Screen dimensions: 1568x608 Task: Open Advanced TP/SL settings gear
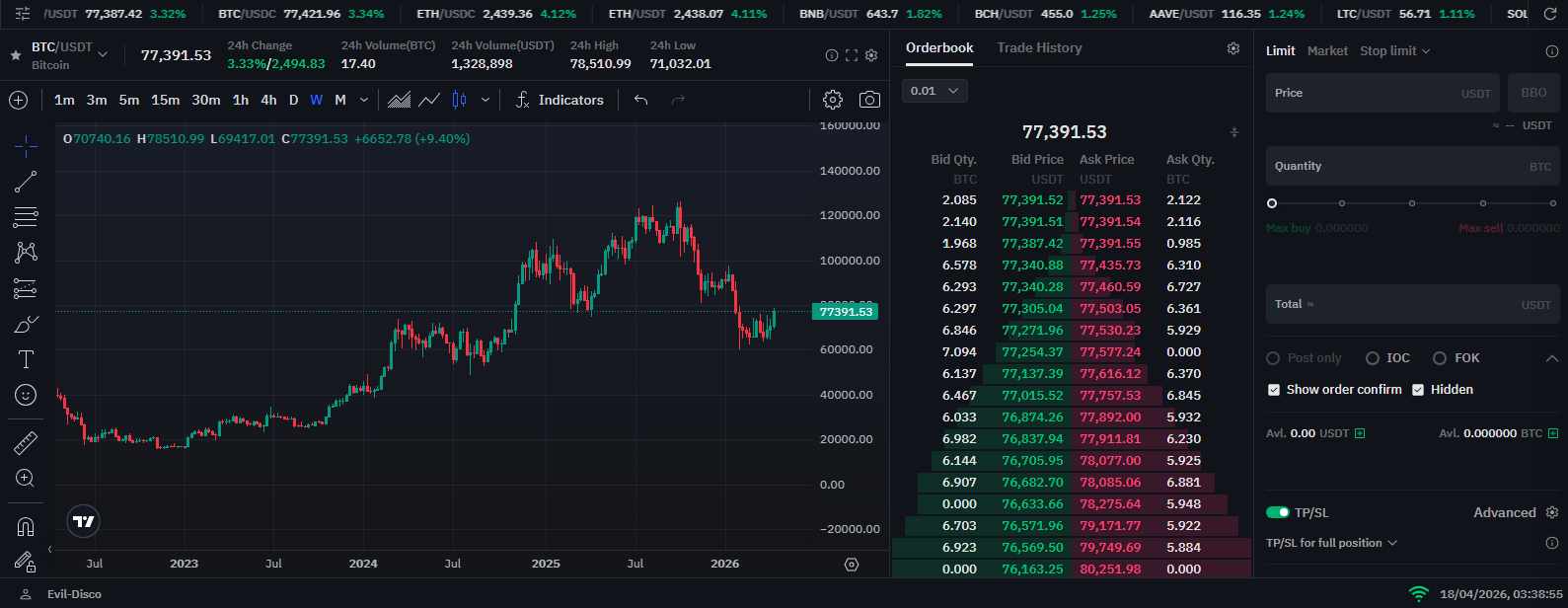pos(1552,512)
